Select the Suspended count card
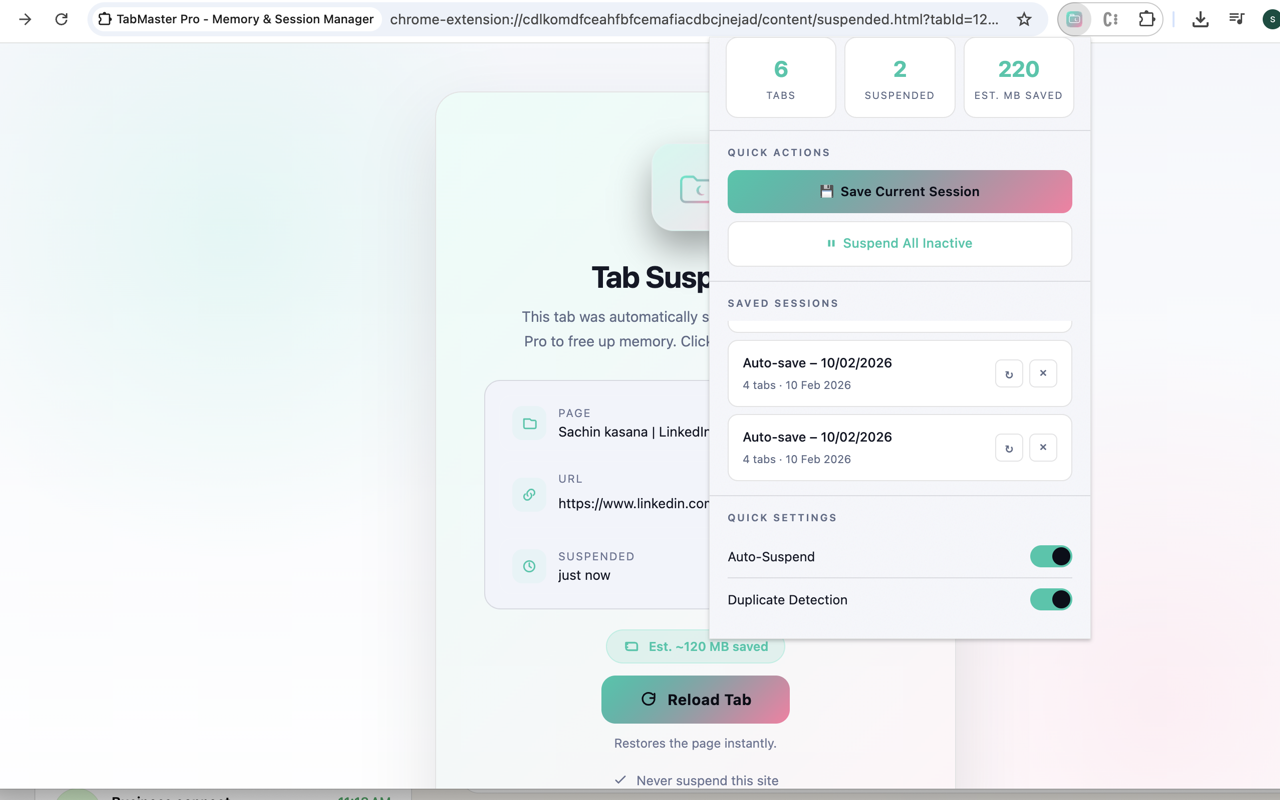The image size is (1280, 800). [x=899, y=78]
